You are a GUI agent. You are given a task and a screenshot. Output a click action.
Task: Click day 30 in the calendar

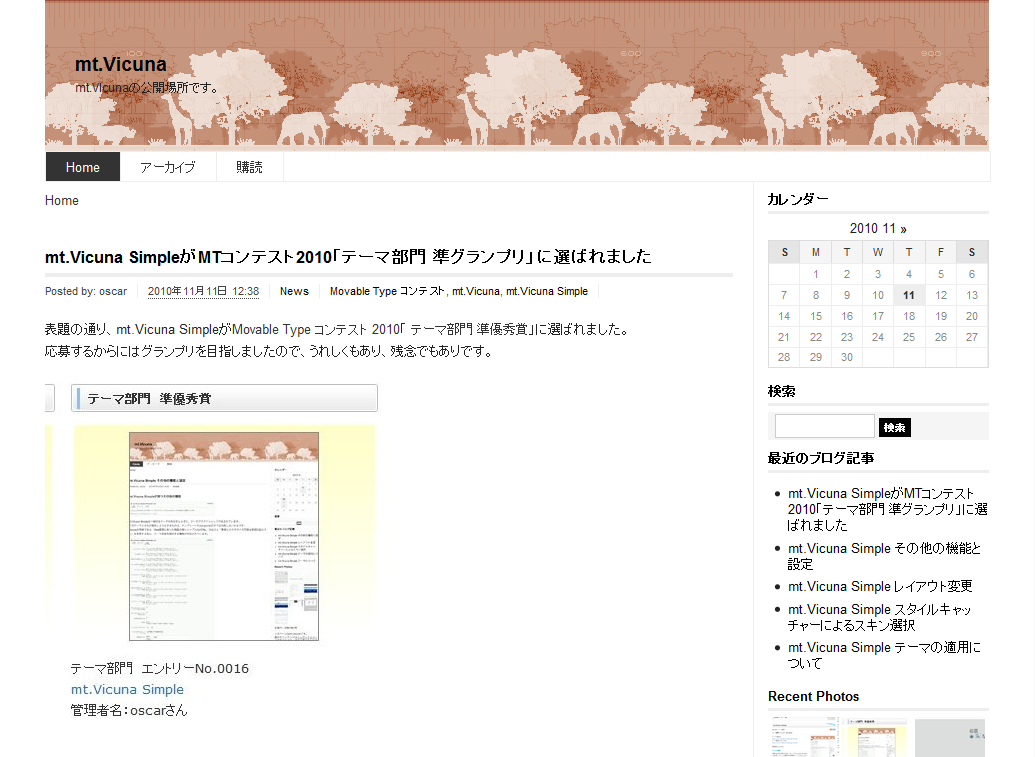click(x=847, y=357)
